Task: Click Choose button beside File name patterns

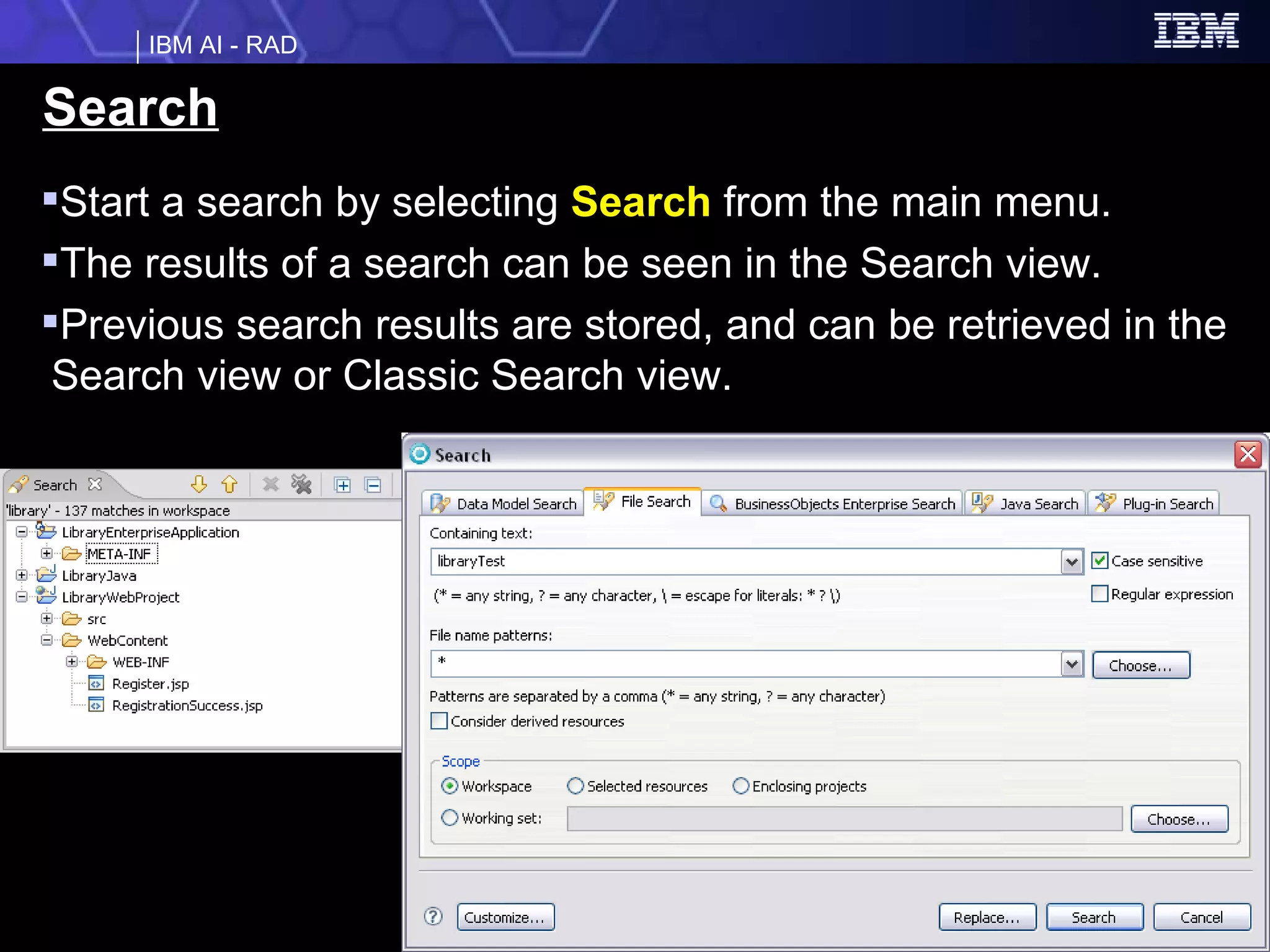Action: coord(1141,665)
